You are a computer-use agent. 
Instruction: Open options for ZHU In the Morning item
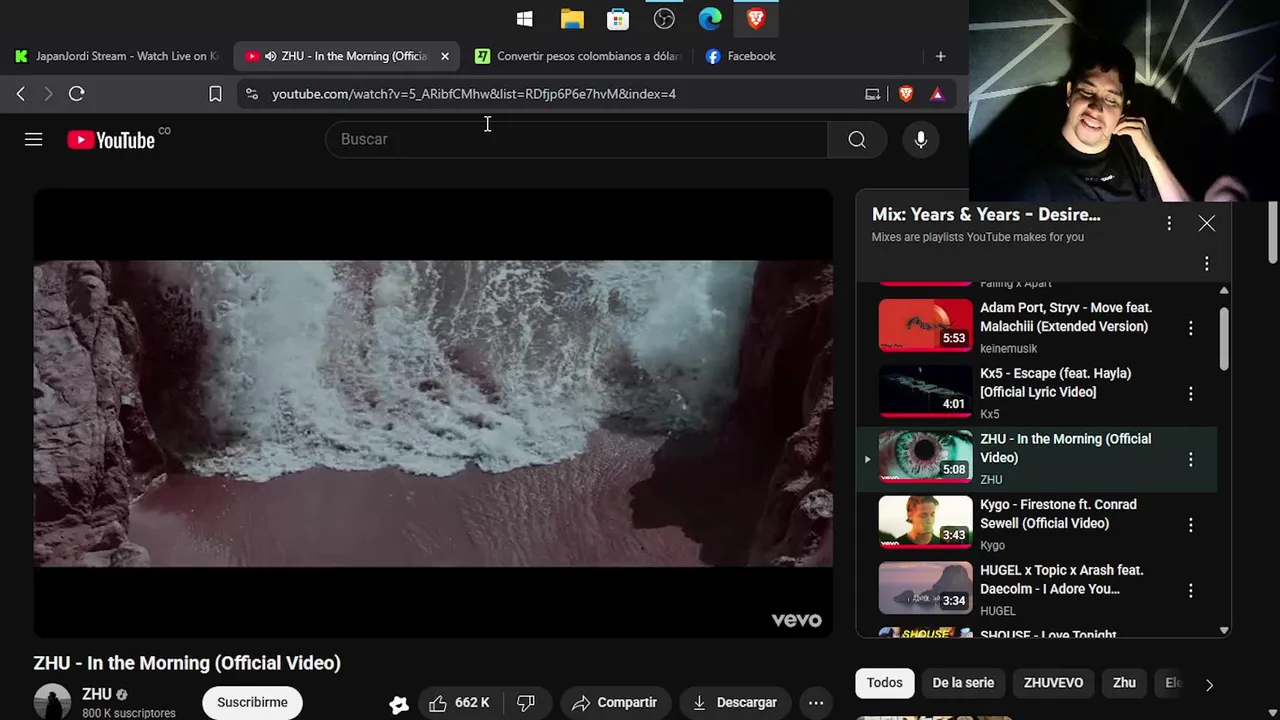[x=1191, y=459]
